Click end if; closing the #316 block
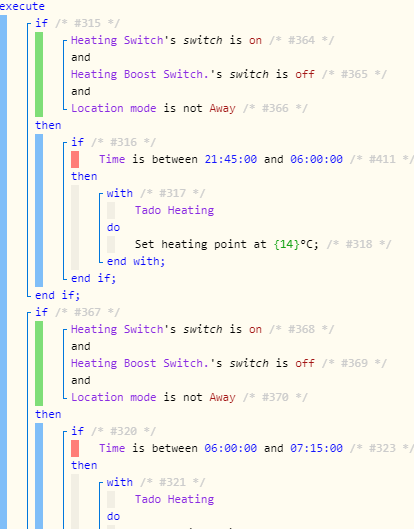Image resolution: width=414 pixels, height=529 pixels. [93, 278]
